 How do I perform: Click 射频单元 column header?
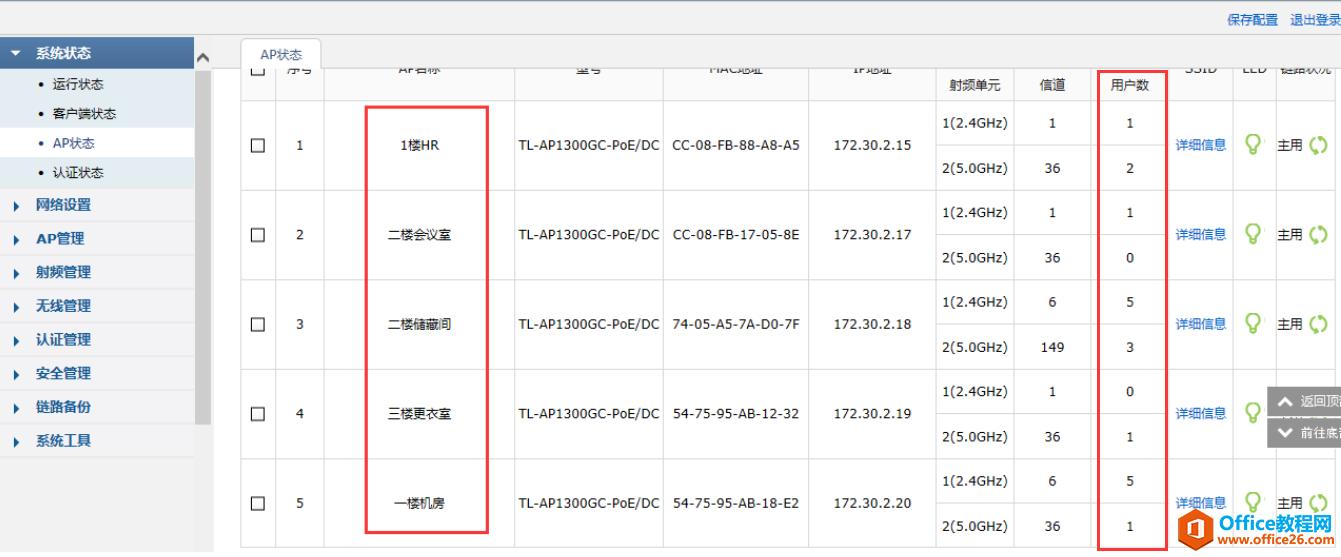point(975,85)
